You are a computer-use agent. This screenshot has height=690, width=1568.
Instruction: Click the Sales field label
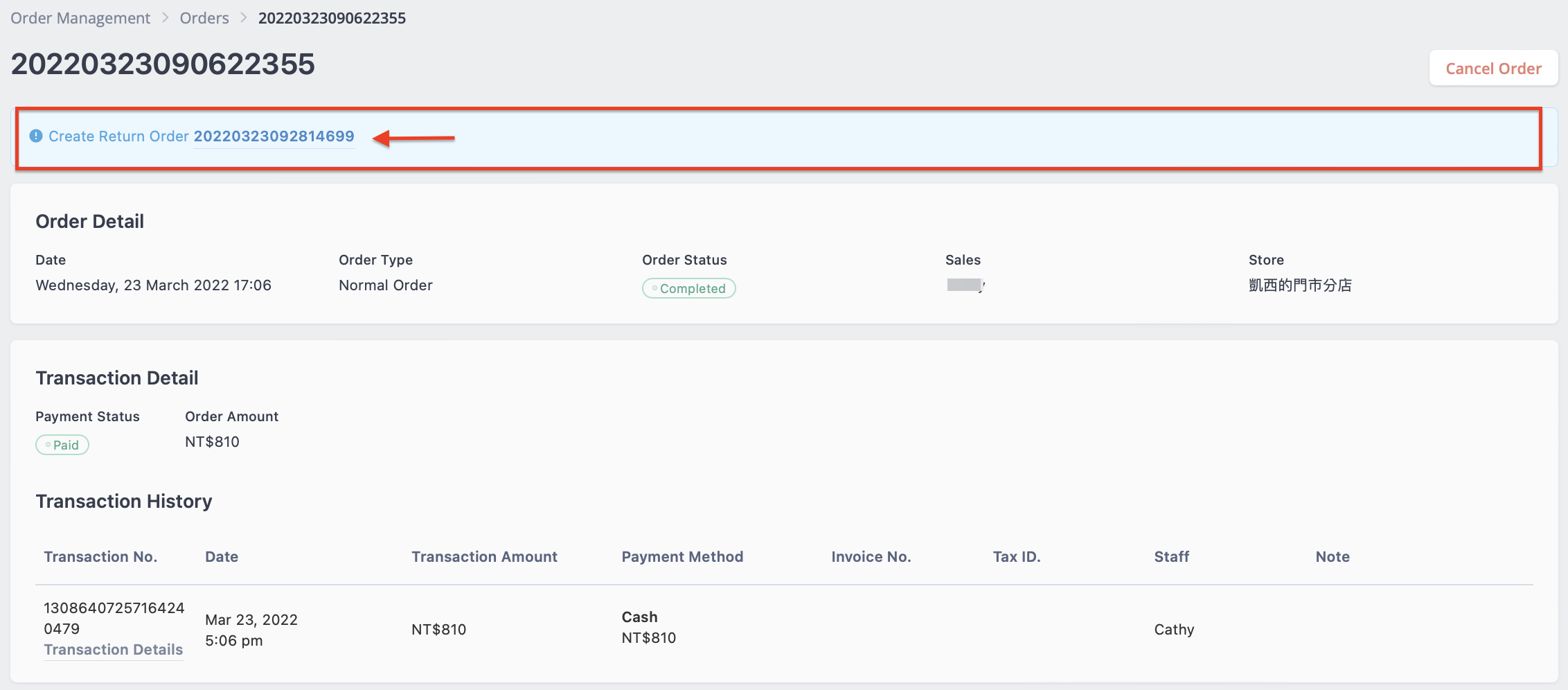tap(963, 260)
